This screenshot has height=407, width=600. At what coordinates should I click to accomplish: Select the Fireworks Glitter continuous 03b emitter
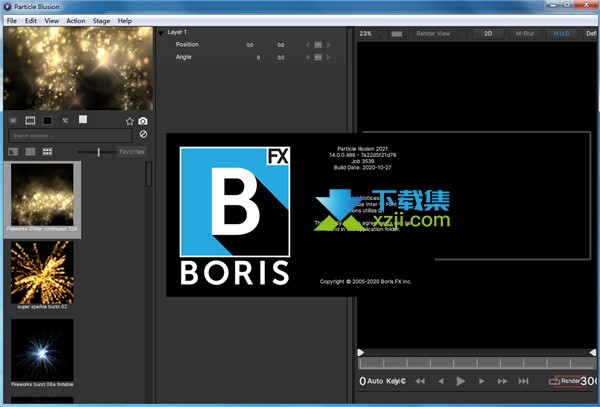(42, 199)
